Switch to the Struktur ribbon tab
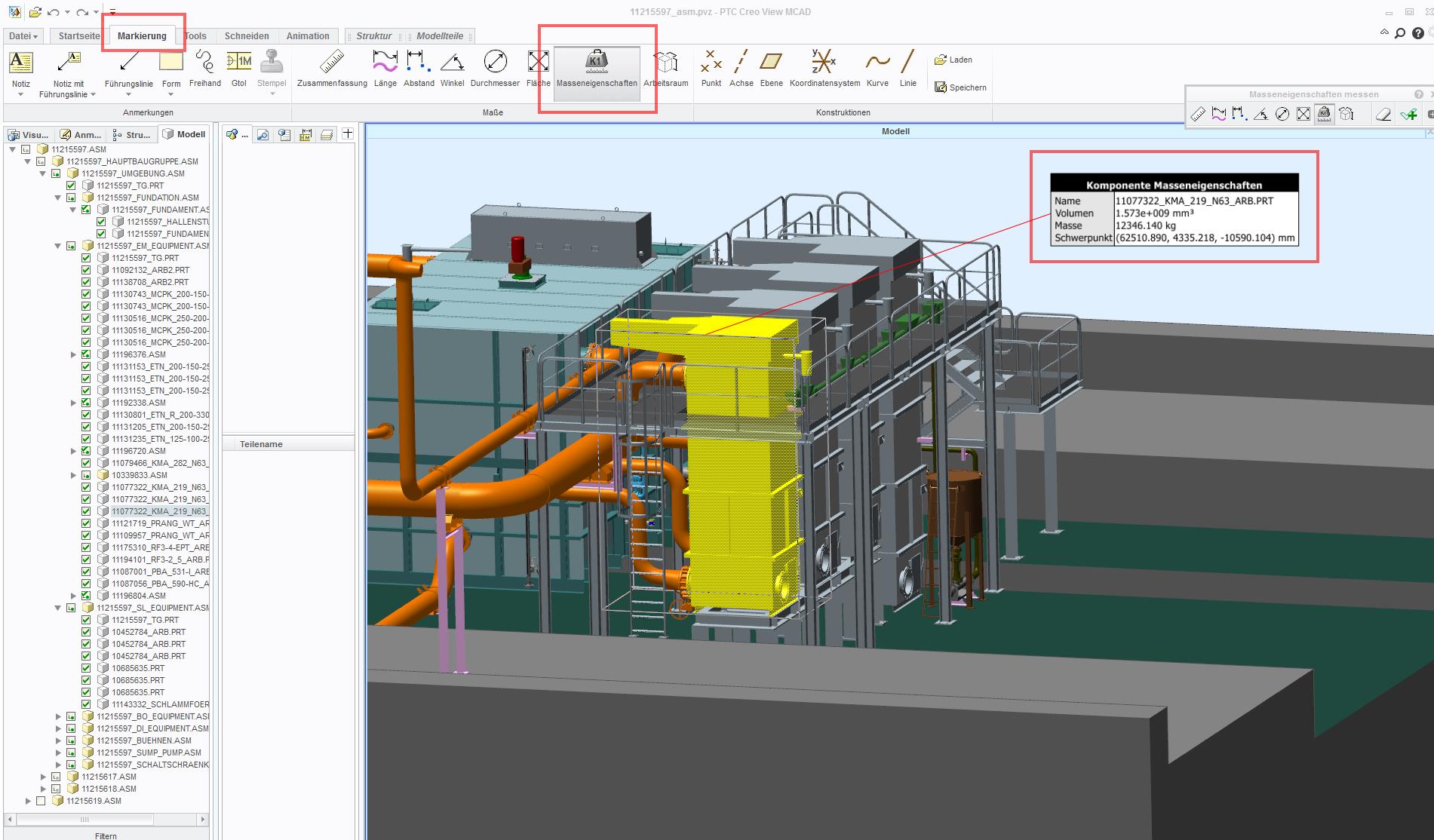The height and width of the screenshot is (840, 1434). point(374,36)
